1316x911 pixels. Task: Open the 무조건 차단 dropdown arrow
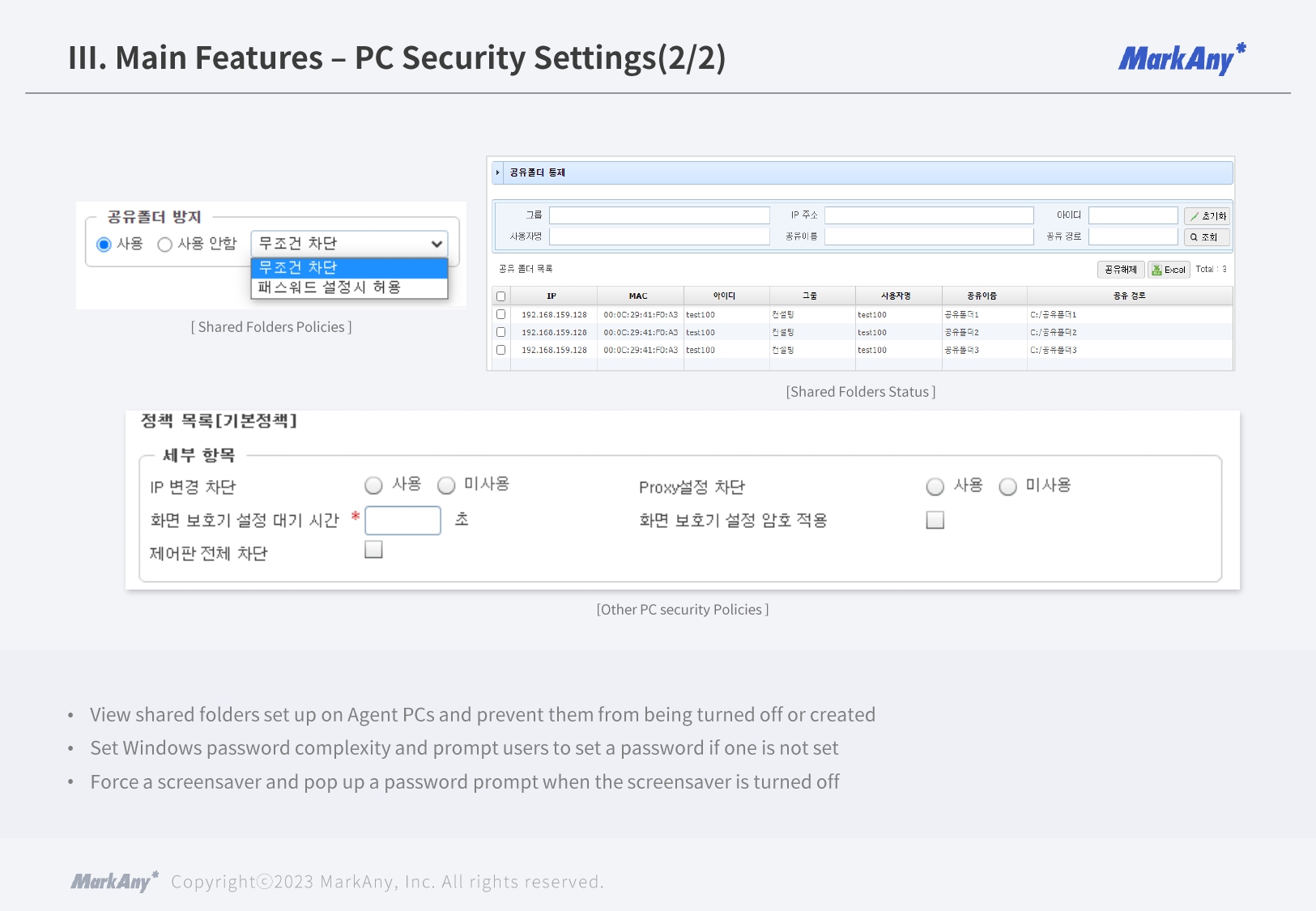(x=437, y=244)
